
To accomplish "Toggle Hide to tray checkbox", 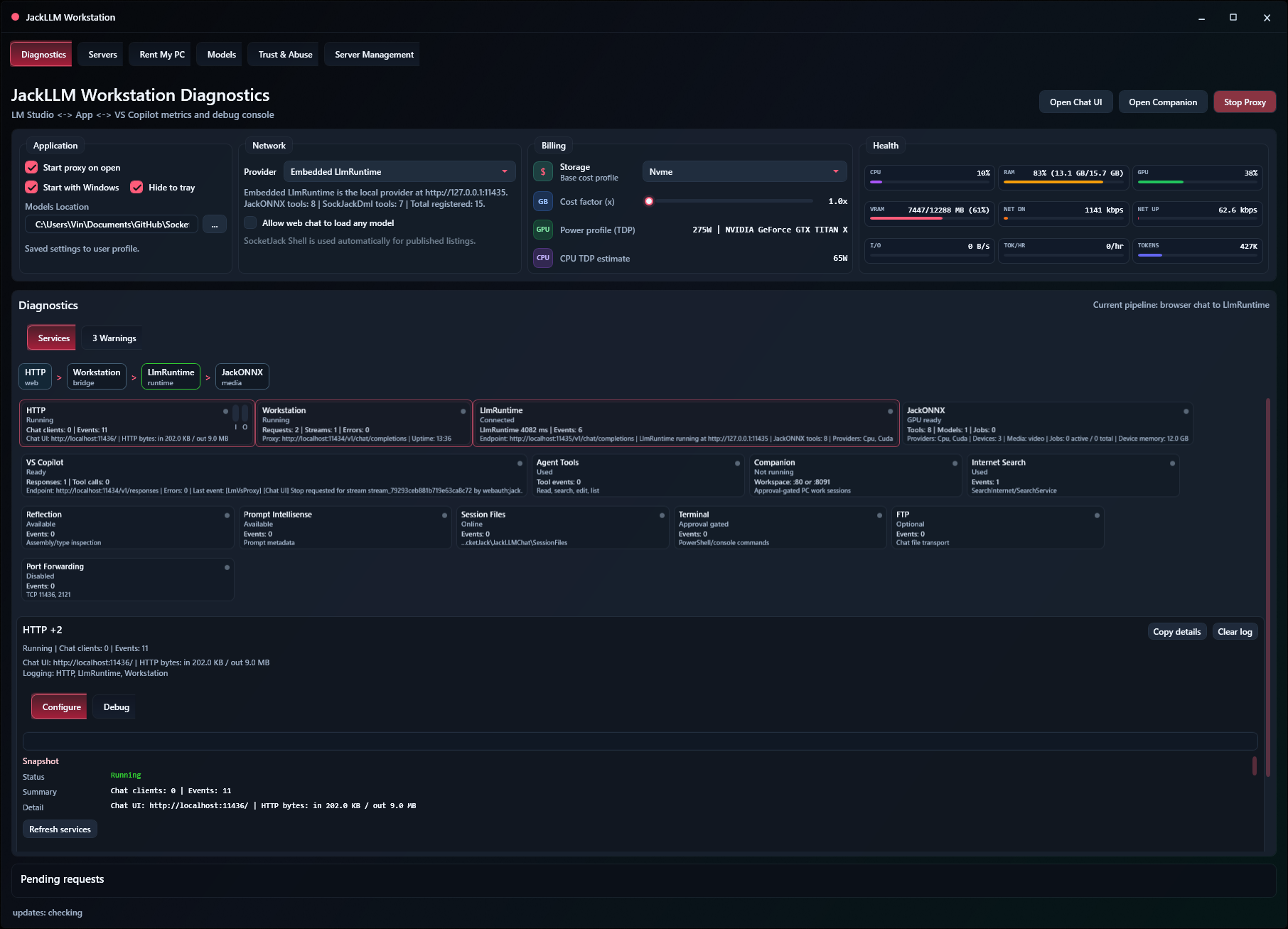I will [136, 187].
